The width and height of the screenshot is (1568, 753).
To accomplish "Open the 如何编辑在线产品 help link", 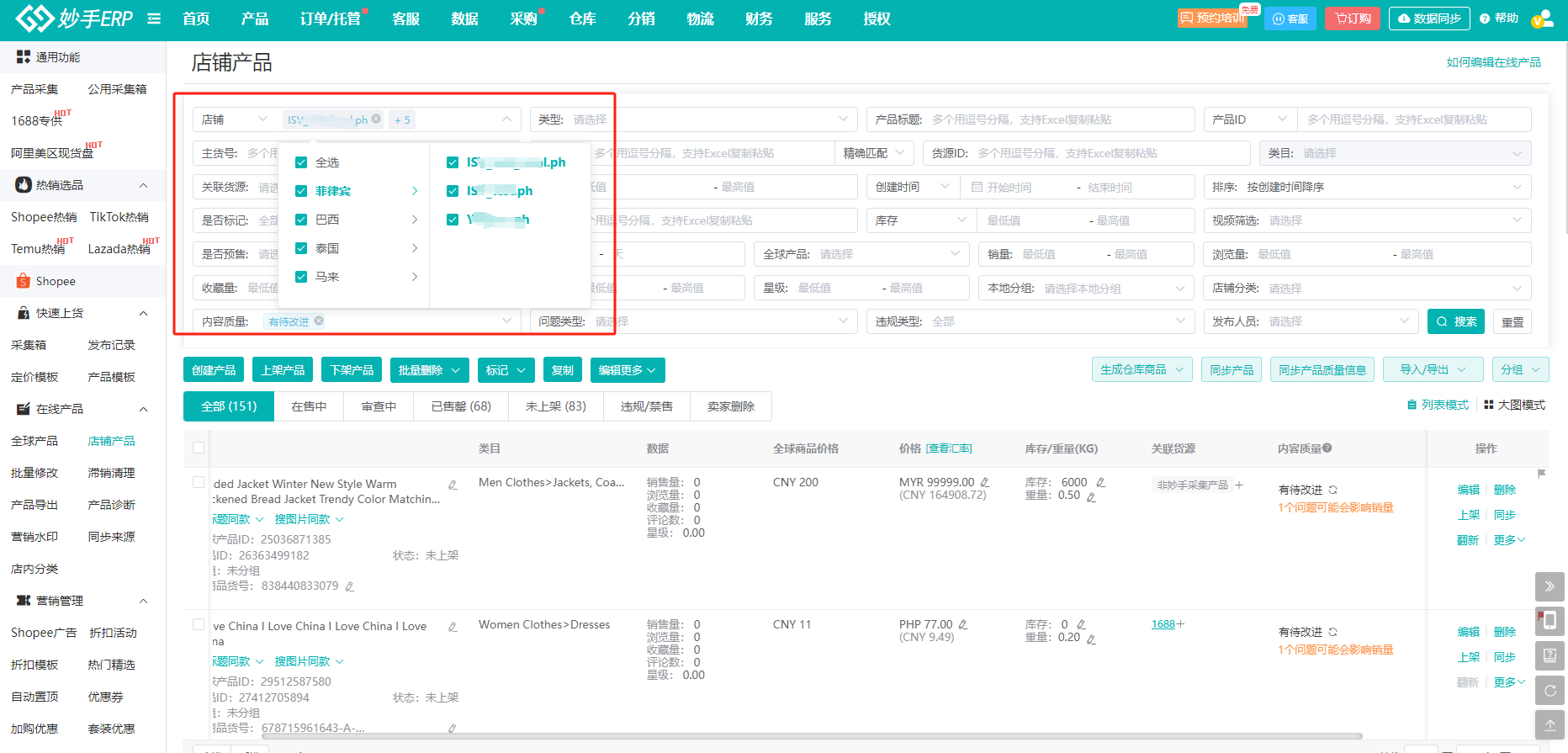I will click(x=1493, y=62).
